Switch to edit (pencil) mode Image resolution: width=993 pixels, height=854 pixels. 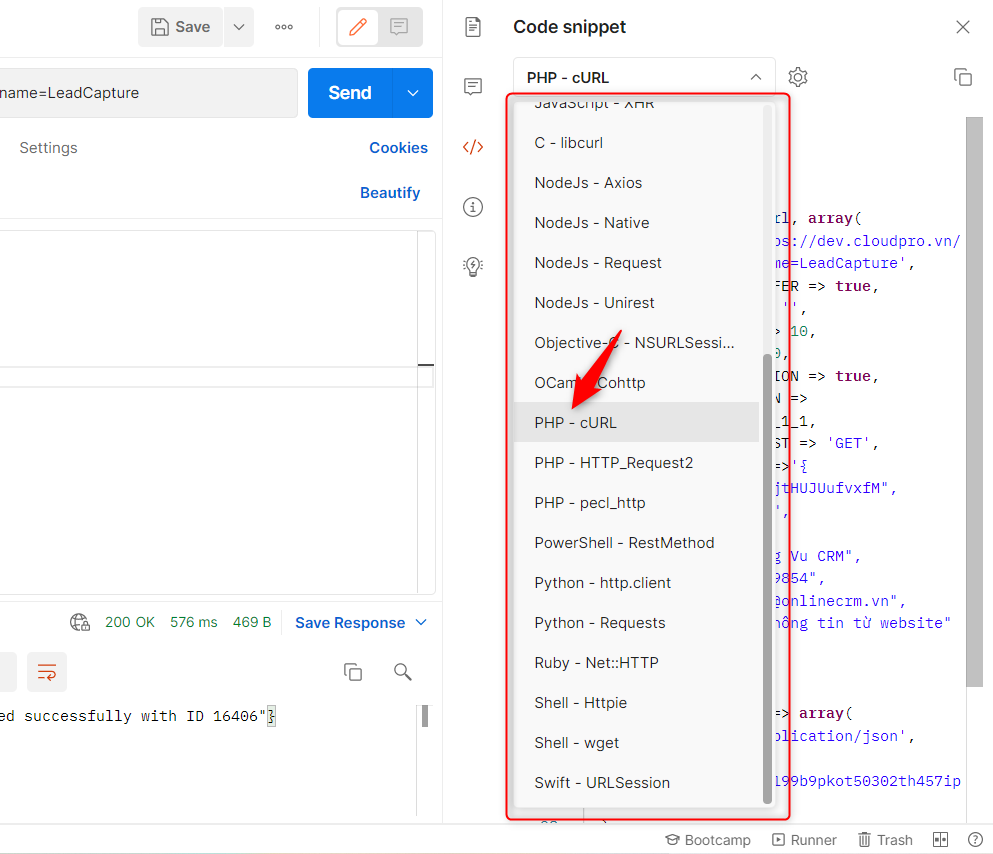pyautogui.click(x=358, y=27)
